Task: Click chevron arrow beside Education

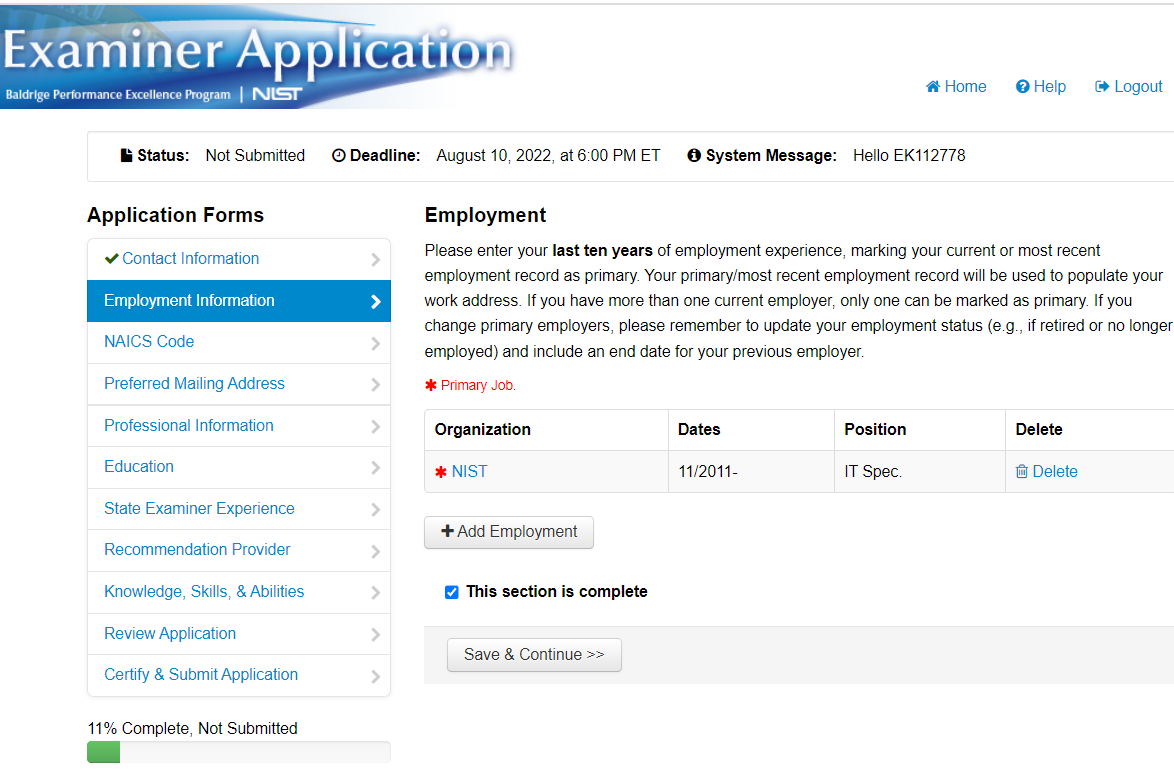Action: (375, 468)
